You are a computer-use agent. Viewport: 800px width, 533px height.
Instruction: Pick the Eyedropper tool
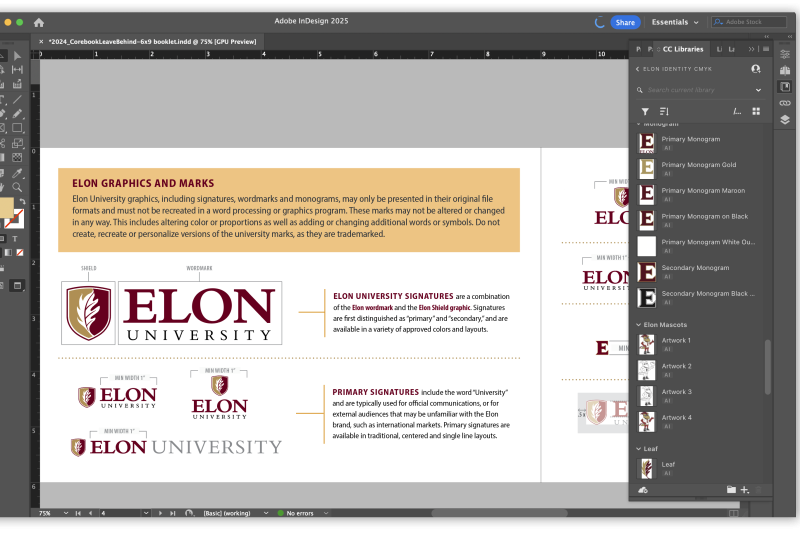(17, 173)
